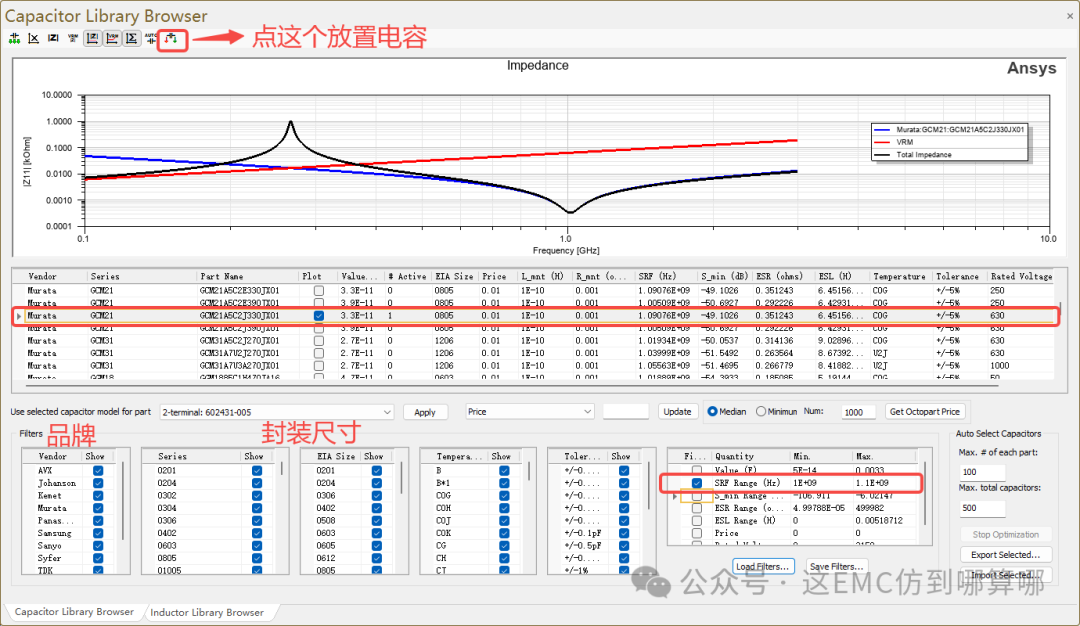
Task: Click the place capacitor icon with red and green arrows
Action: point(171,39)
